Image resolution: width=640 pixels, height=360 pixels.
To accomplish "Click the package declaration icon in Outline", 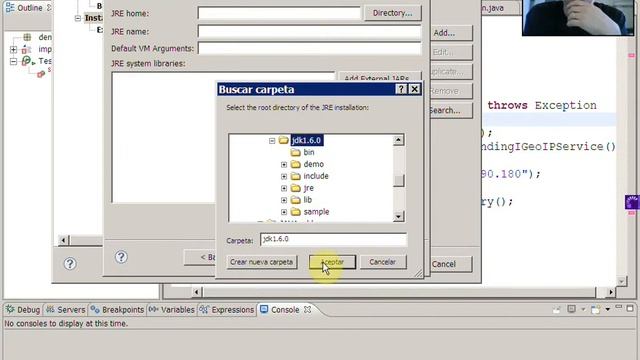I will pyautogui.click(x=27, y=37).
